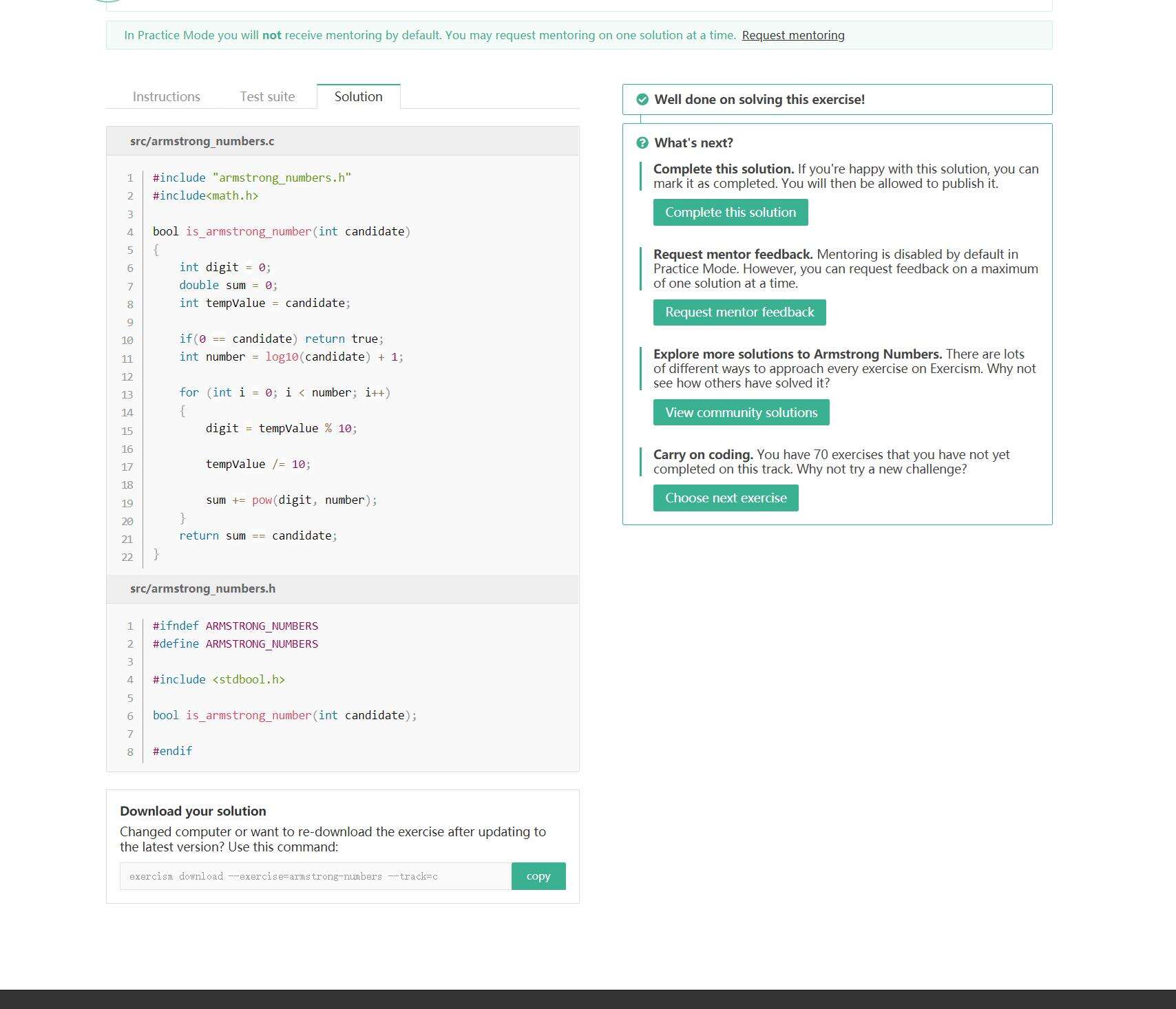Viewport: 1176px width, 1009px height.
Task: Open View community solutions
Action: tap(741, 413)
